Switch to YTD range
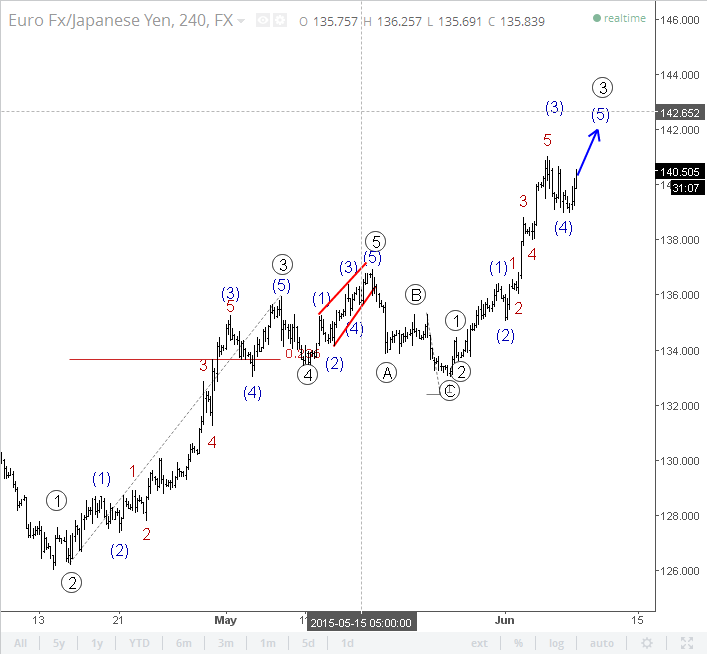Image resolution: width=707 pixels, height=654 pixels. [x=139, y=643]
